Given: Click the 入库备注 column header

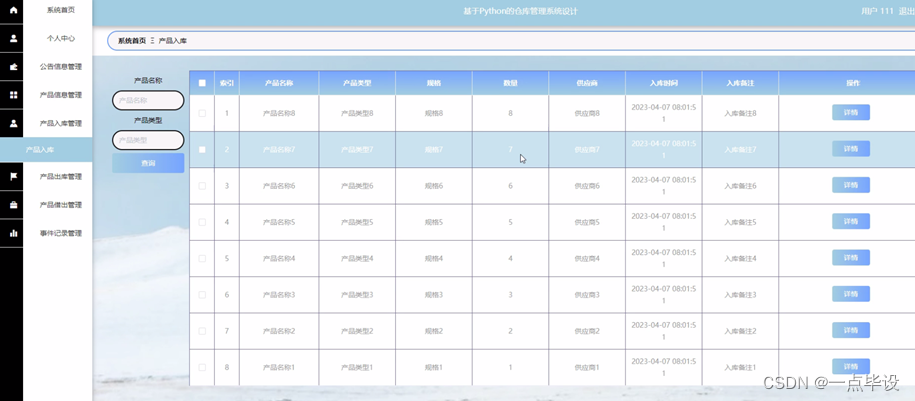Looking at the screenshot, I should click(741, 83).
